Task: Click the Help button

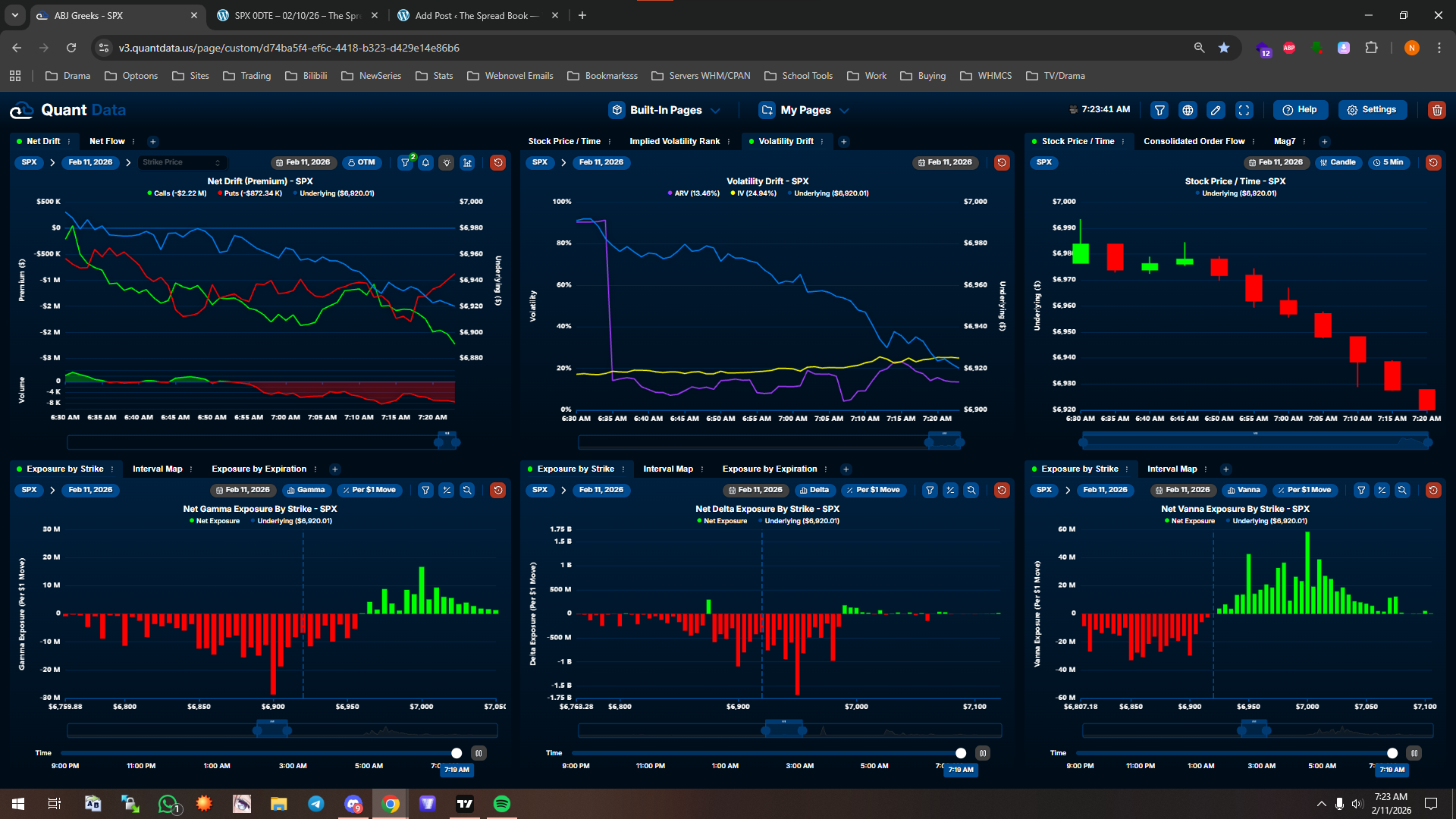Action: coord(1300,110)
